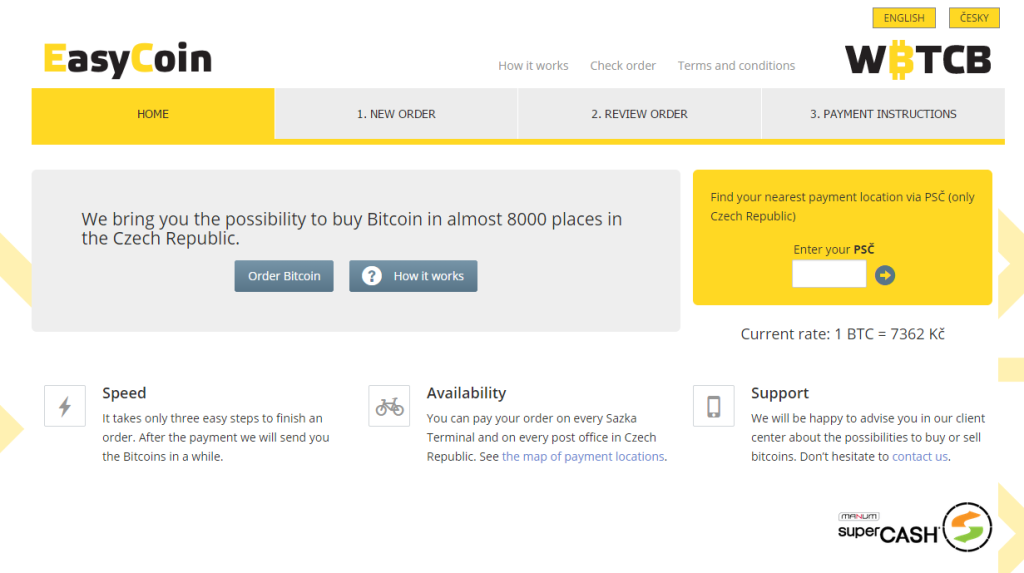Click the 'Find your nearest payment location' text
This screenshot has width=1024, height=573.
(x=842, y=206)
